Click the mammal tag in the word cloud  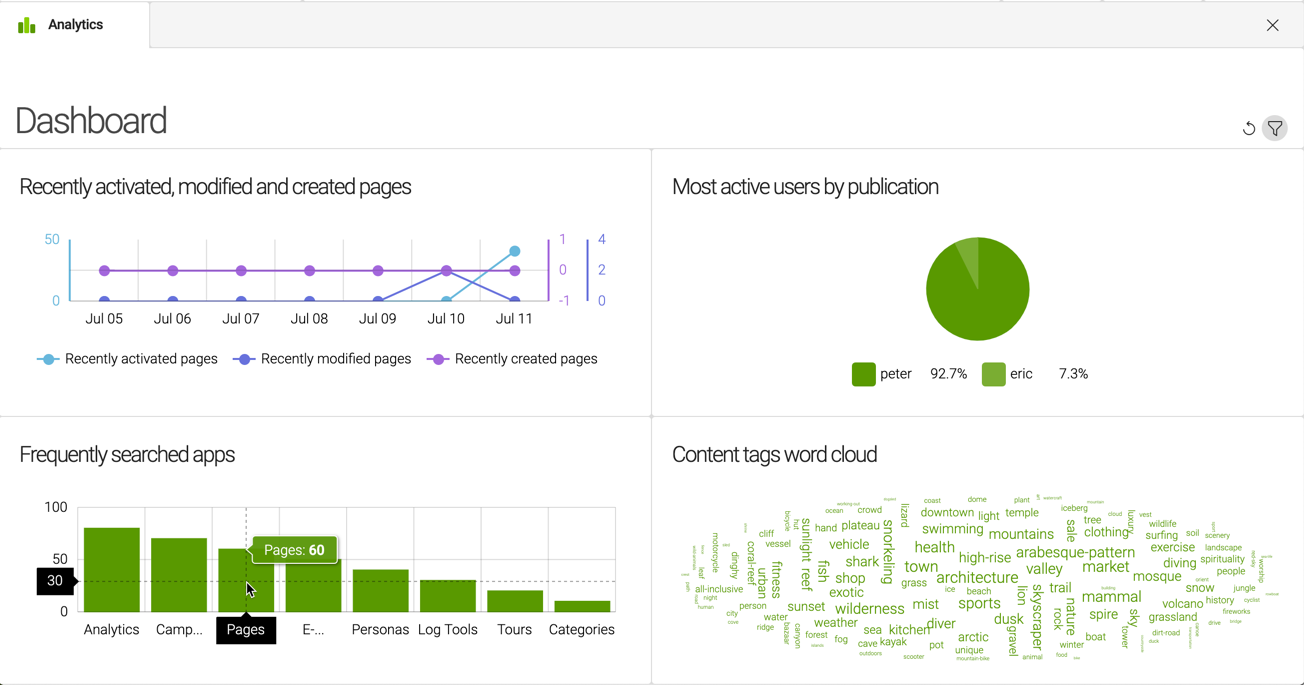click(x=1113, y=597)
